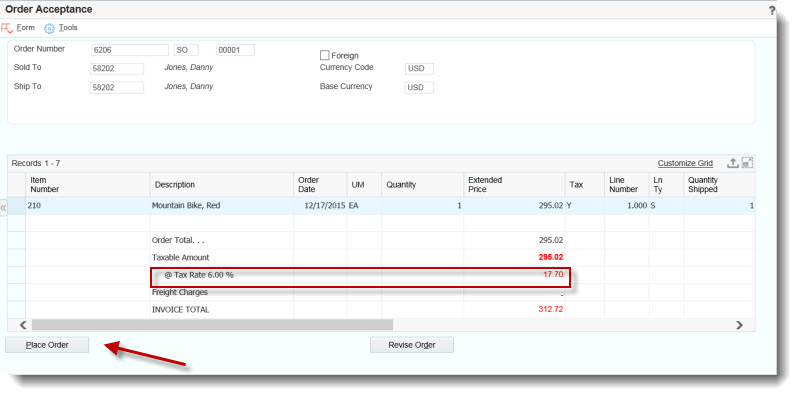Screen dimensions: 800x398
Task: Click the Sold To field
Action: [117, 69]
